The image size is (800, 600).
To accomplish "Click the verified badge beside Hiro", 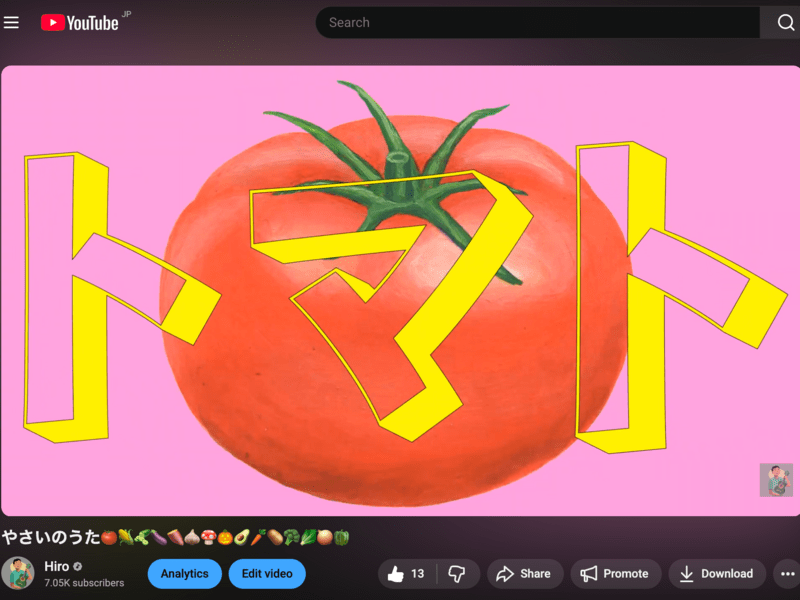I will point(78,566).
